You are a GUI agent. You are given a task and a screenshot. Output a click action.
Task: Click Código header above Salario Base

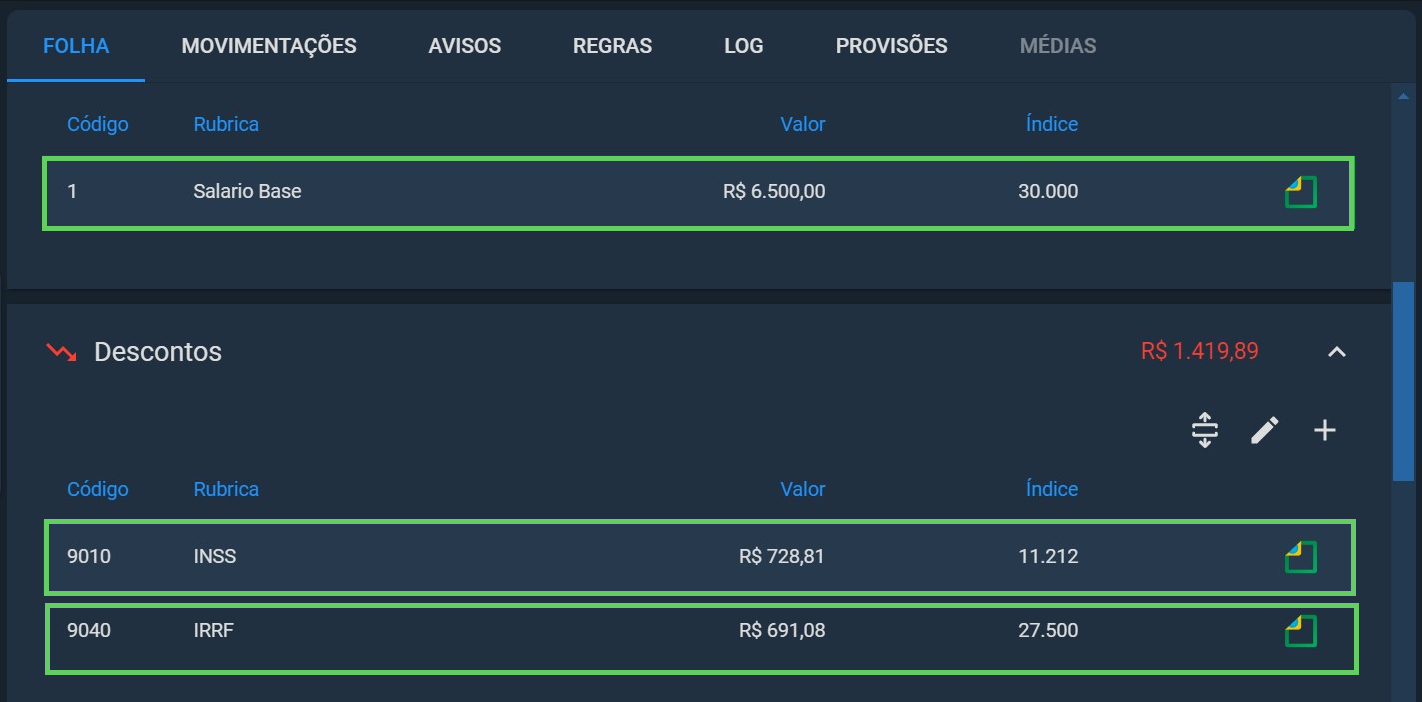[98, 124]
